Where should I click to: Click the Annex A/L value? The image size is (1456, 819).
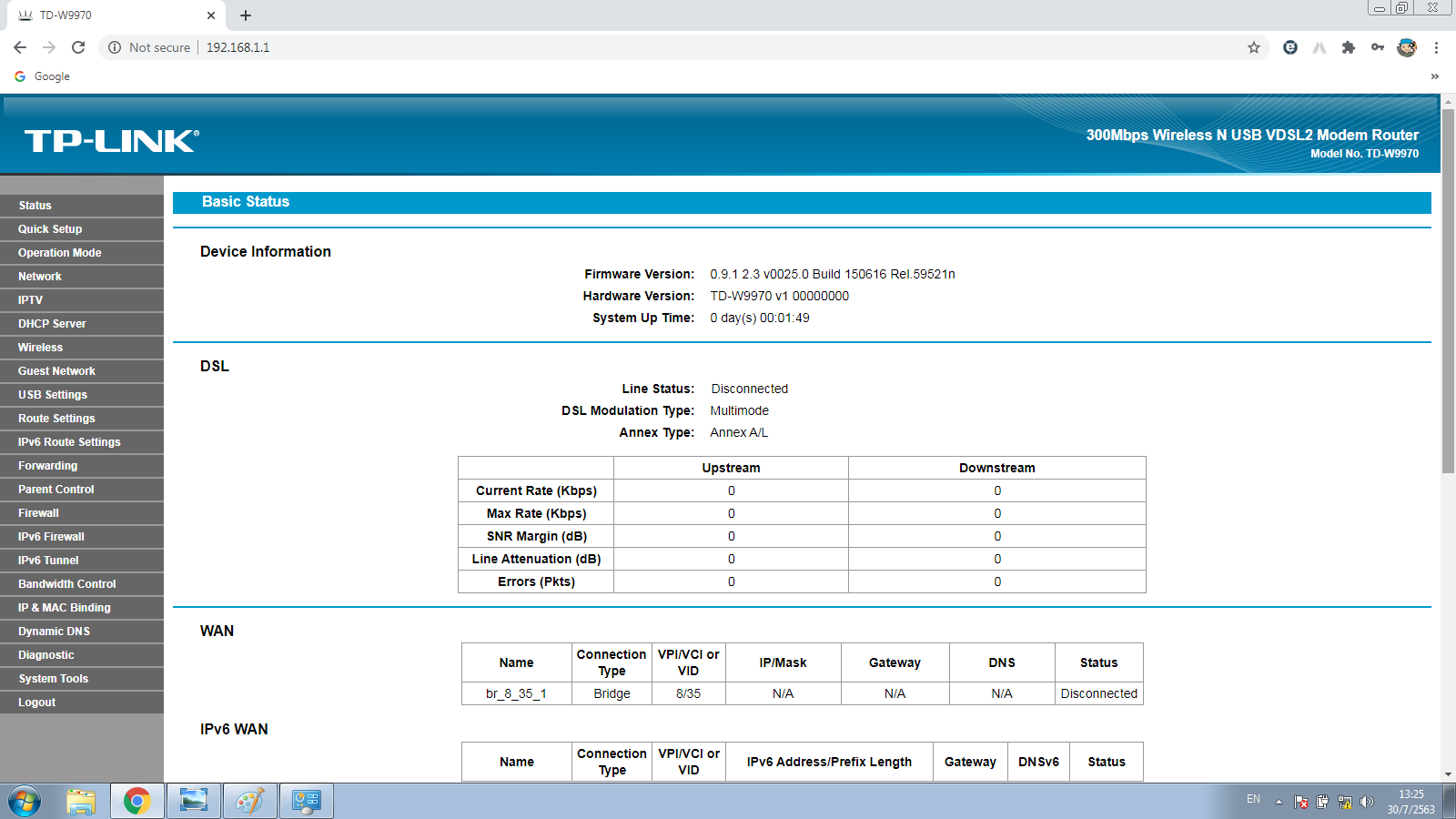tap(739, 432)
